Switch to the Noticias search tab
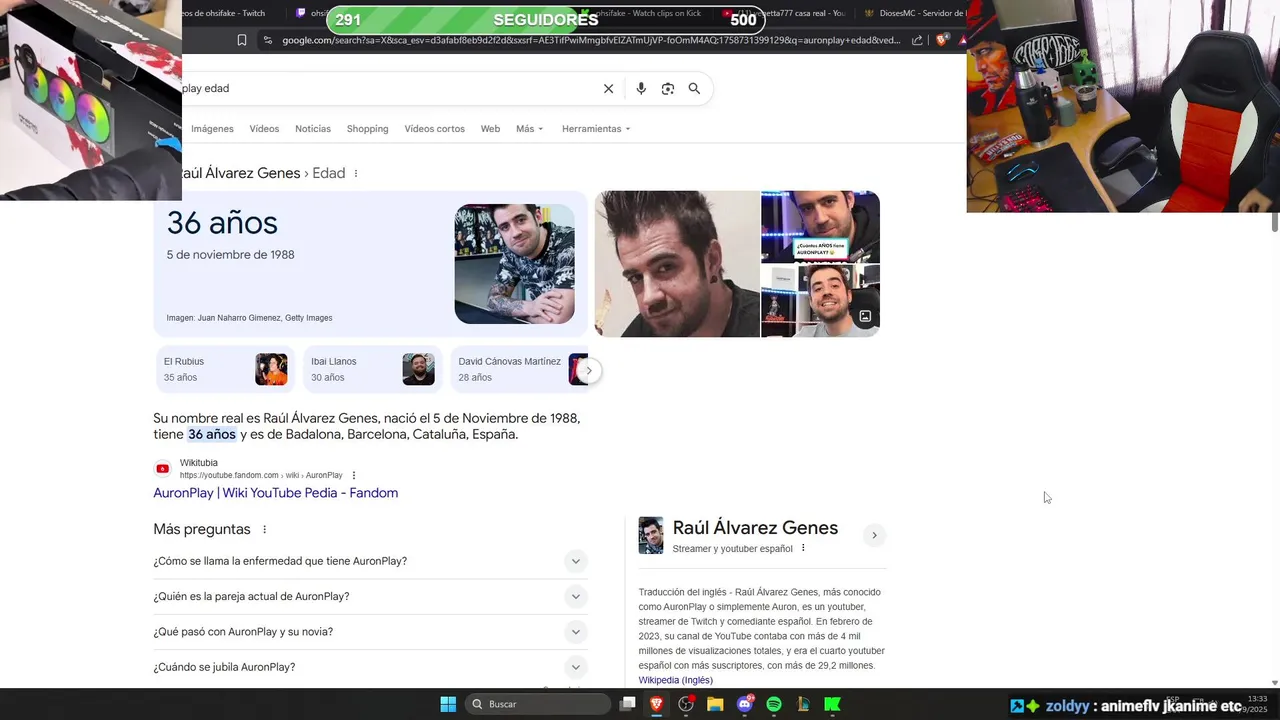1280x720 pixels. (x=312, y=129)
